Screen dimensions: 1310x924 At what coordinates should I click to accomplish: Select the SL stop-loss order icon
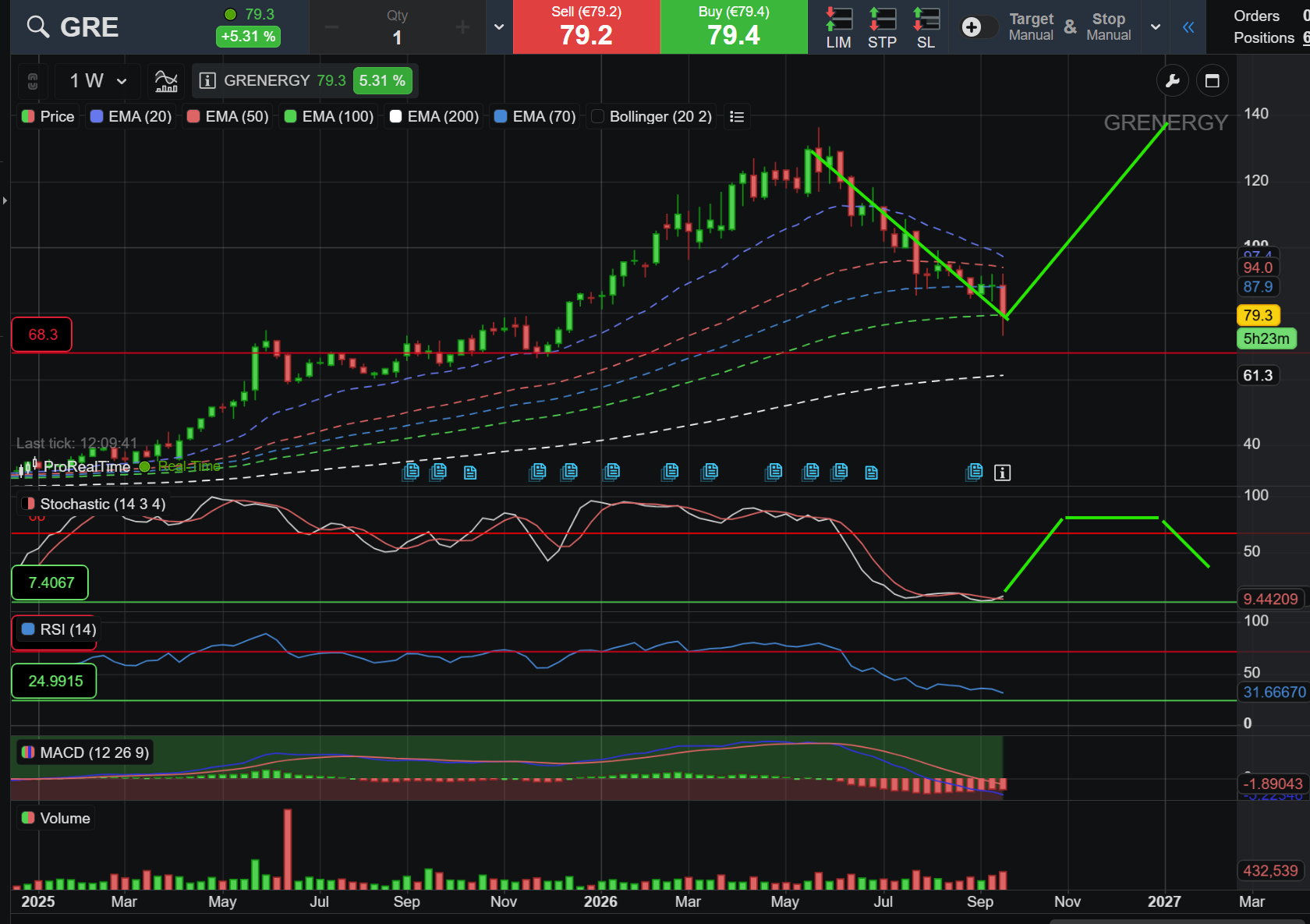(x=926, y=27)
